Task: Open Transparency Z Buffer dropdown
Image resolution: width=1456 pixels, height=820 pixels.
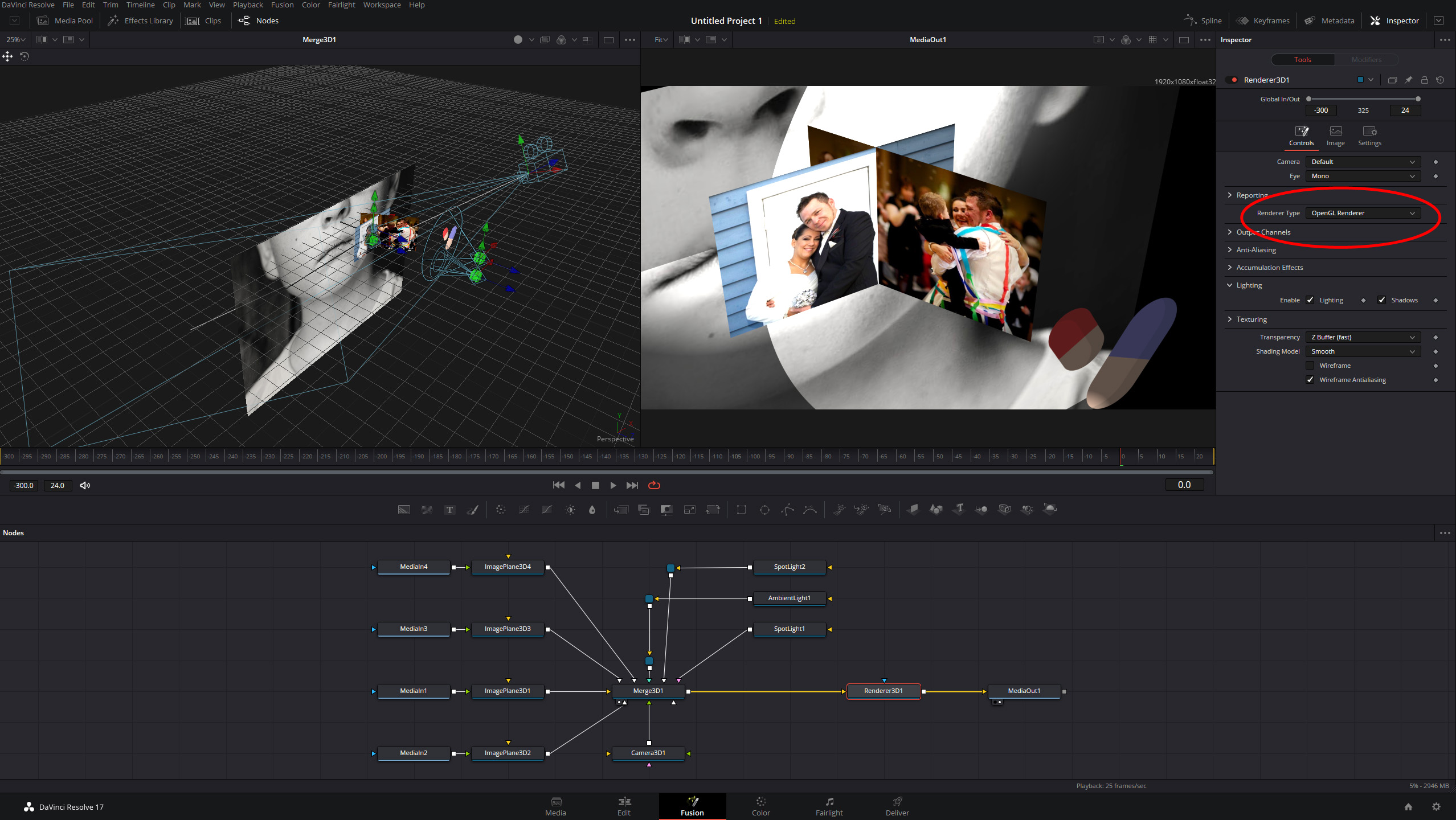Action: coord(1363,337)
